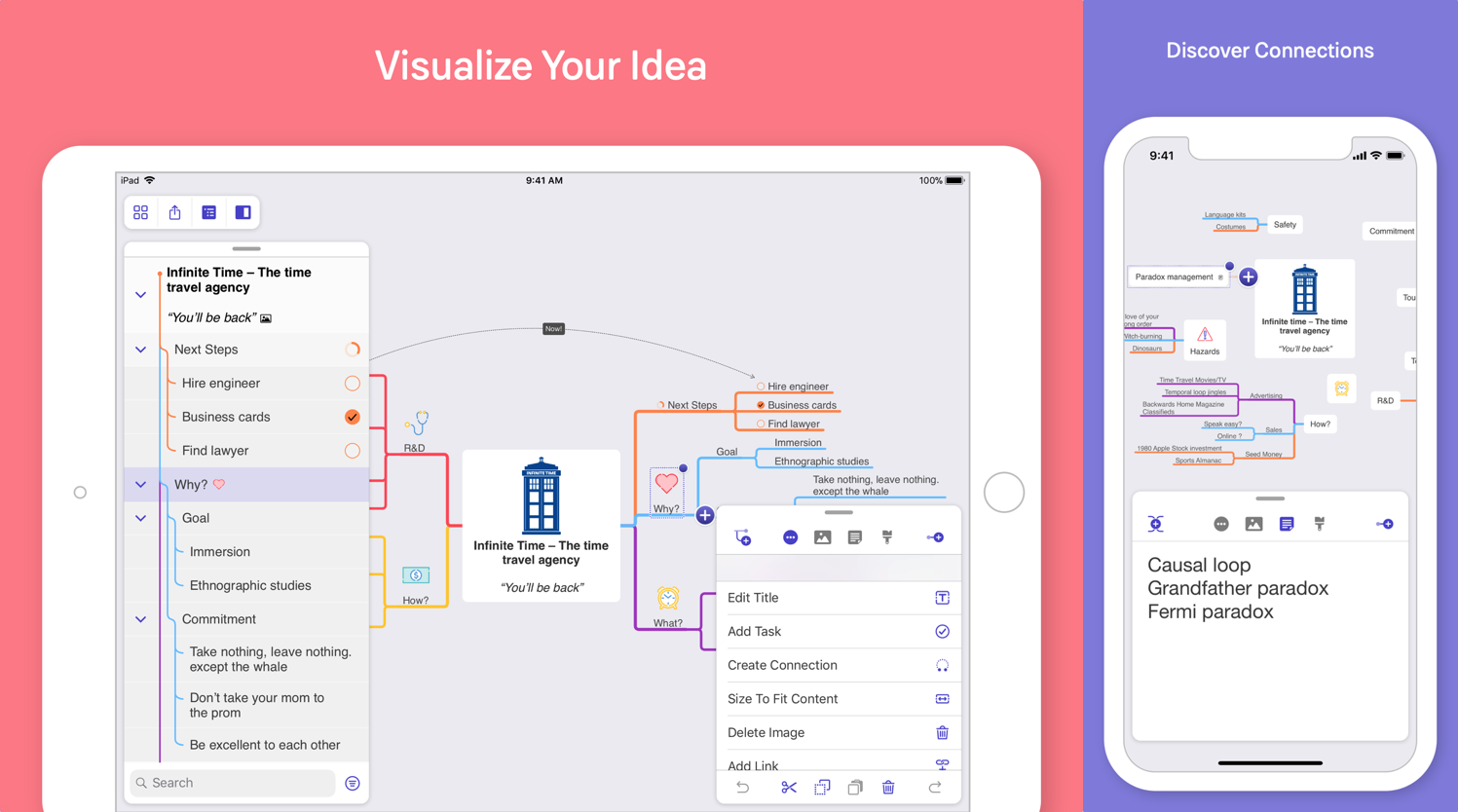
Task: Select Size To Fit Content menu option
Action: click(782, 698)
